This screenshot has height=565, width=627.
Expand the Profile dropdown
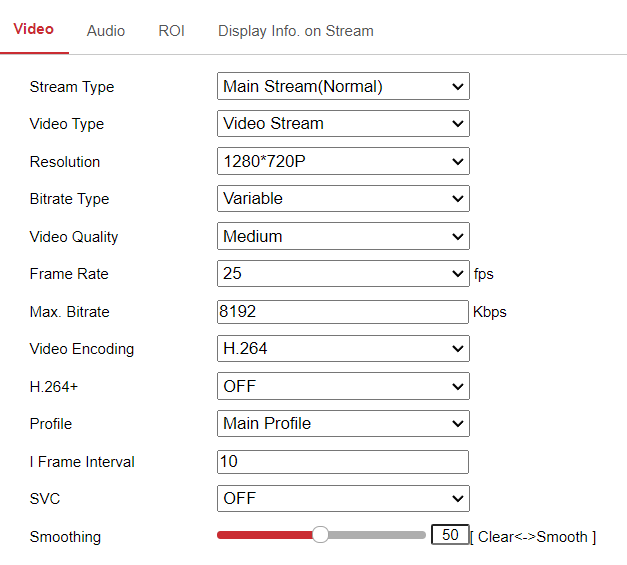click(x=343, y=423)
